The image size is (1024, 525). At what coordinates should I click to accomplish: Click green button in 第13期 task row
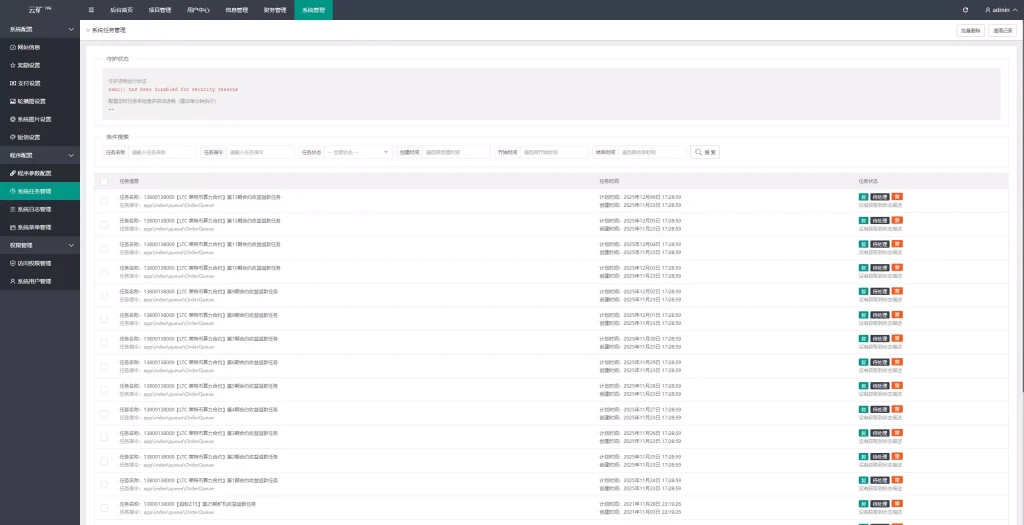tap(863, 197)
